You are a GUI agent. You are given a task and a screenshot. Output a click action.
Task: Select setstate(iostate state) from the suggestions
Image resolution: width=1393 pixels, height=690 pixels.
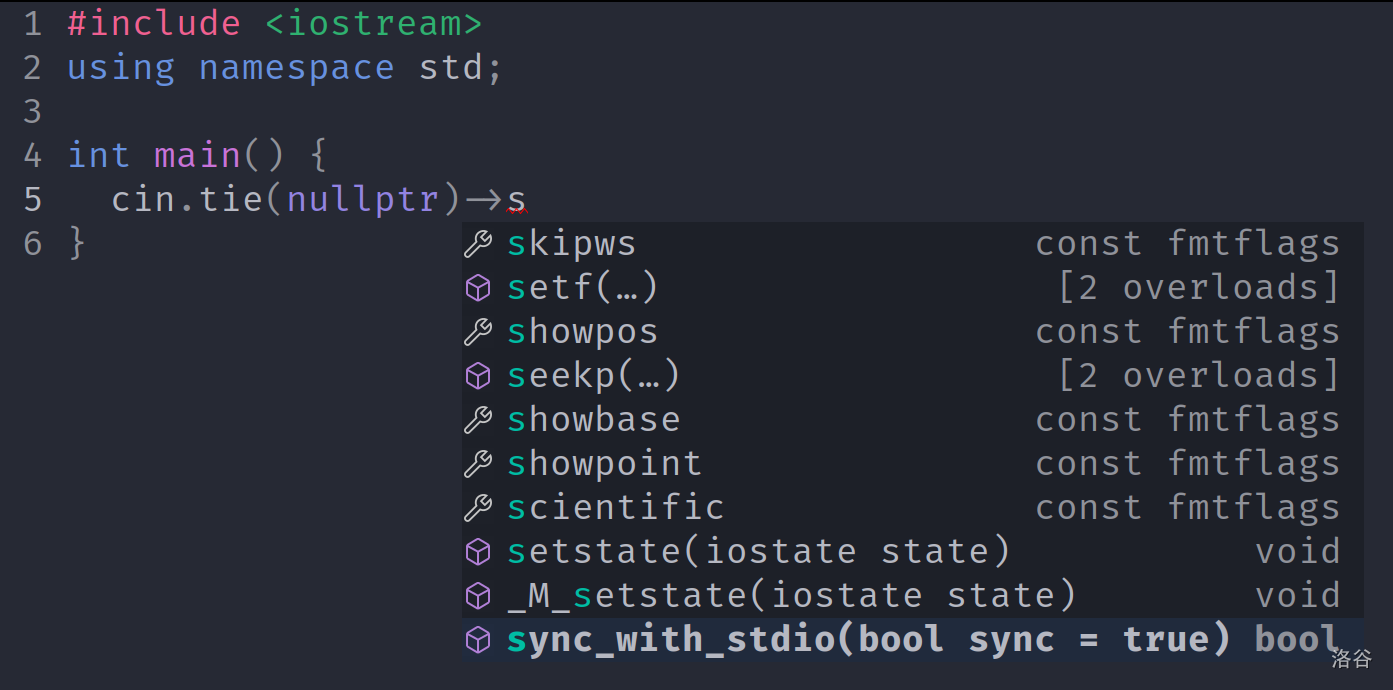click(758, 552)
